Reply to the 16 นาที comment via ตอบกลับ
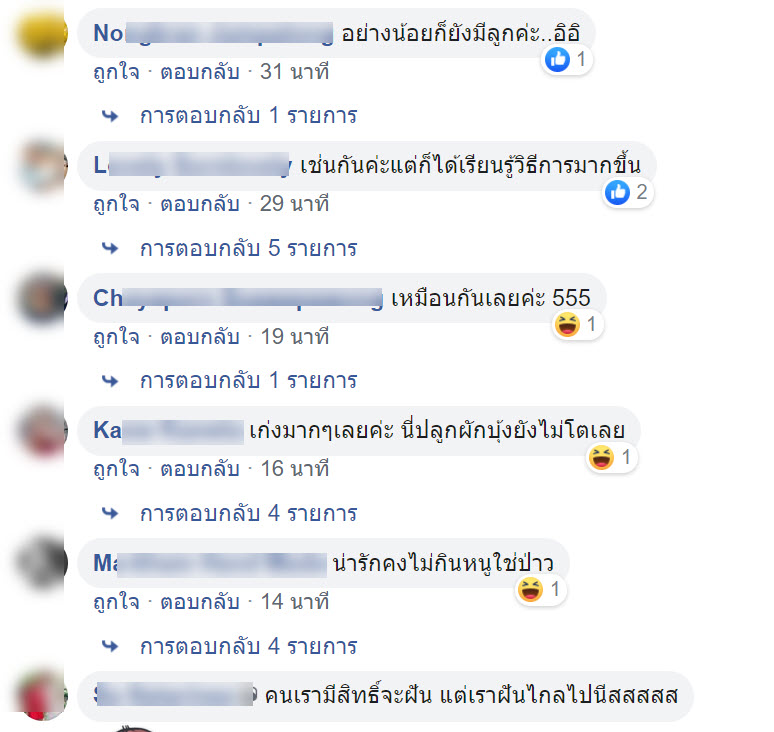 (200, 469)
